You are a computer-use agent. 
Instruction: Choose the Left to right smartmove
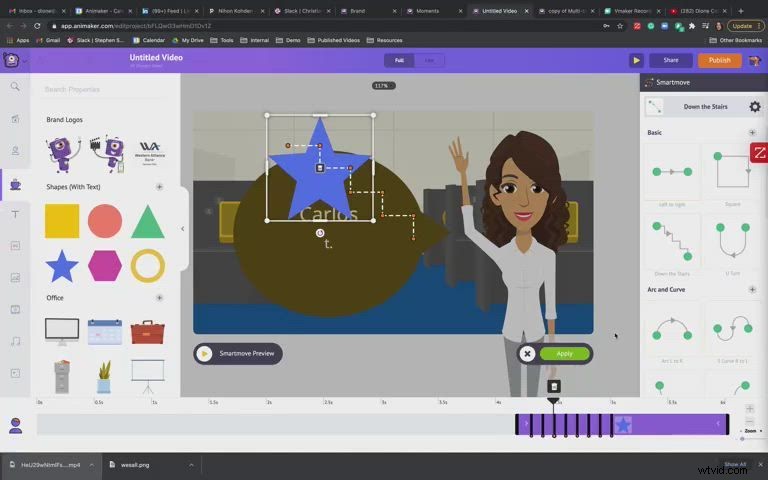(x=672, y=172)
